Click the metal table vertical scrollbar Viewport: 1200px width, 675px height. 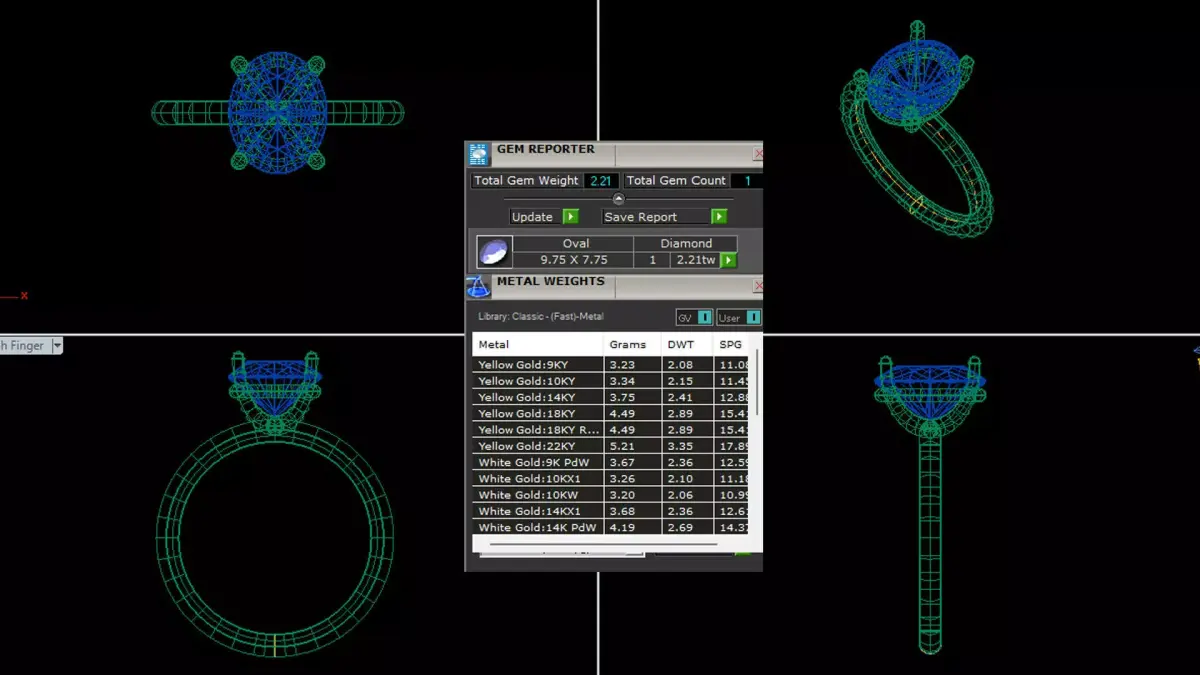(x=758, y=382)
